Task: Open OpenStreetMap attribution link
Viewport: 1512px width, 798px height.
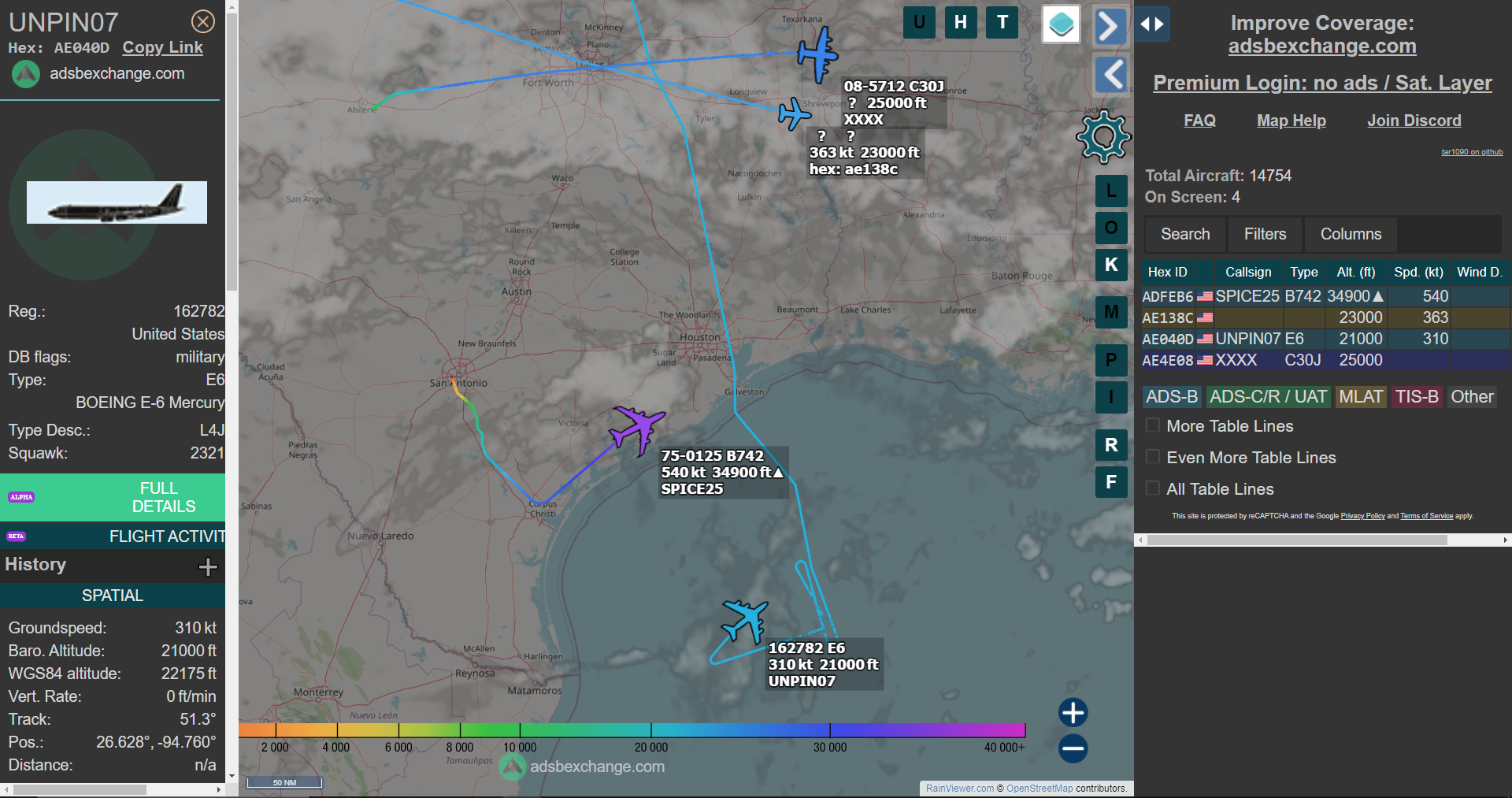Action: point(1039,789)
